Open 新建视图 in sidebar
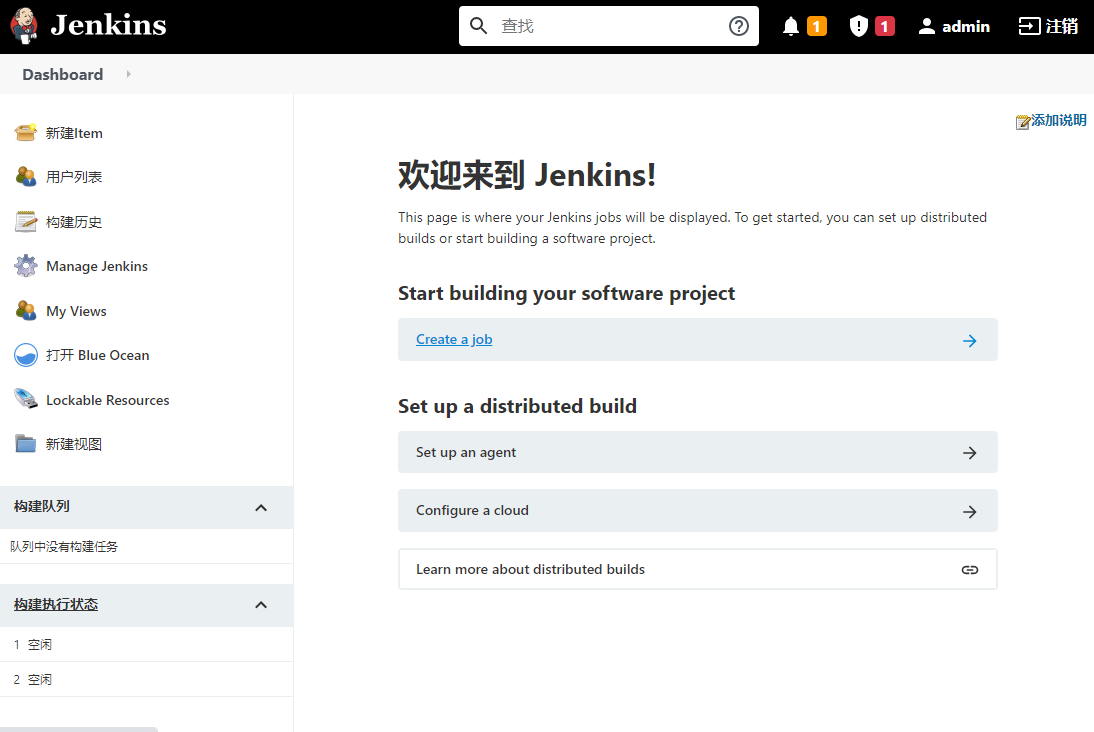 pos(74,445)
